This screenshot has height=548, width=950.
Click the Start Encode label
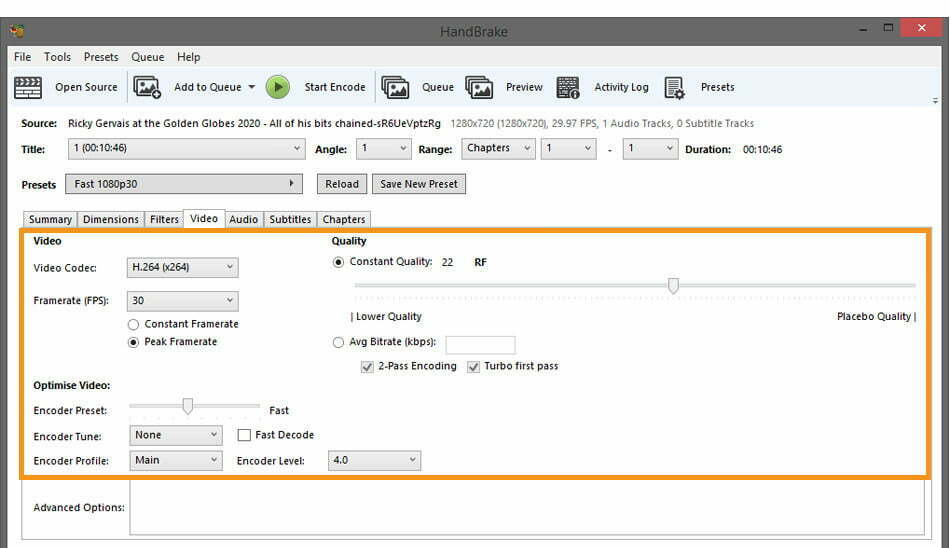click(335, 87)
